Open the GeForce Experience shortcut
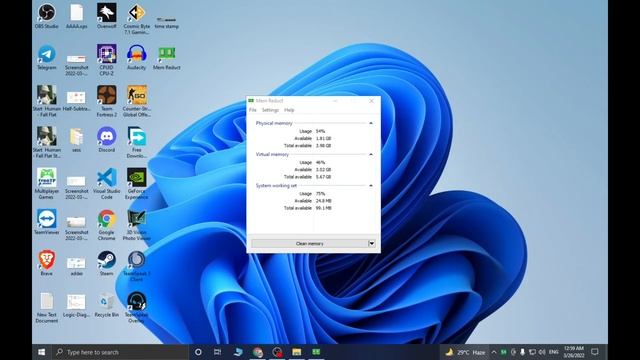The width and height of the screenshot is (640, 360). [137, 184]
